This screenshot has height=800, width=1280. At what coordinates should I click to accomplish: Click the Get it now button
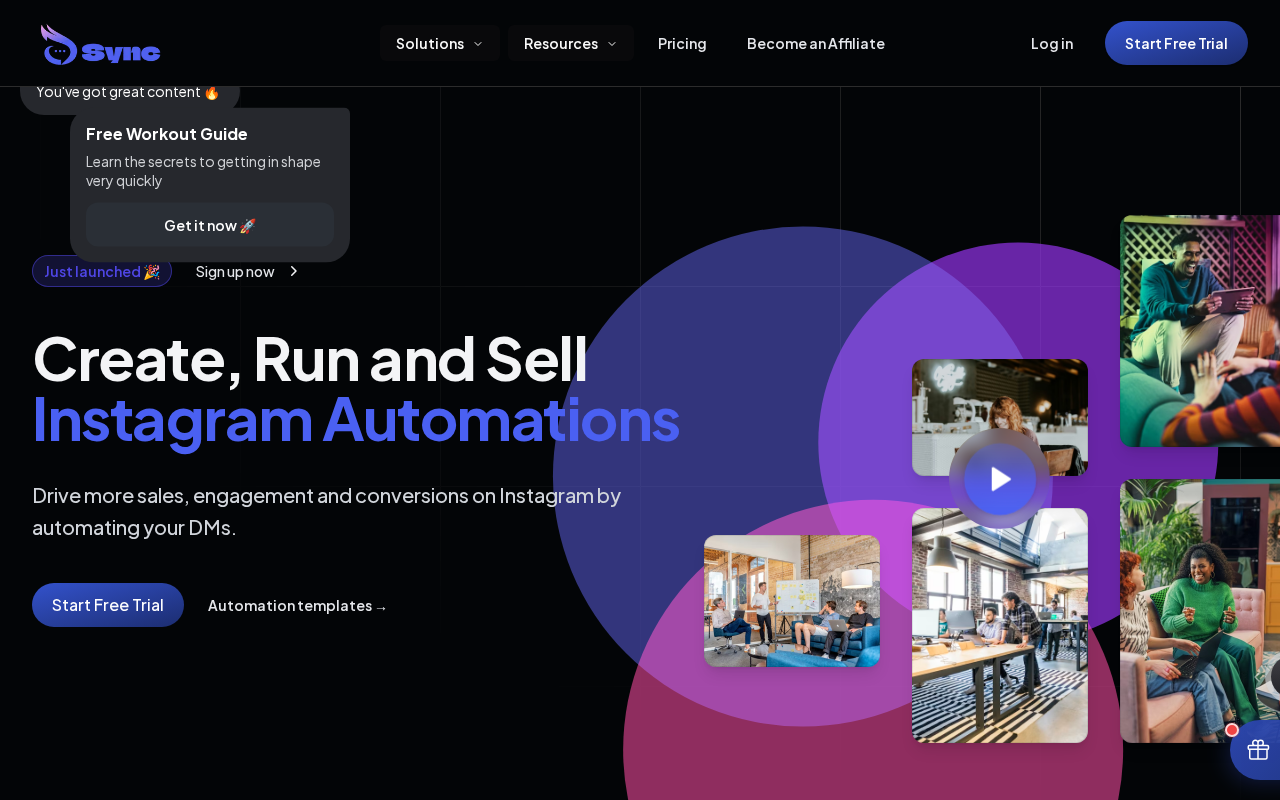[210, 225]
